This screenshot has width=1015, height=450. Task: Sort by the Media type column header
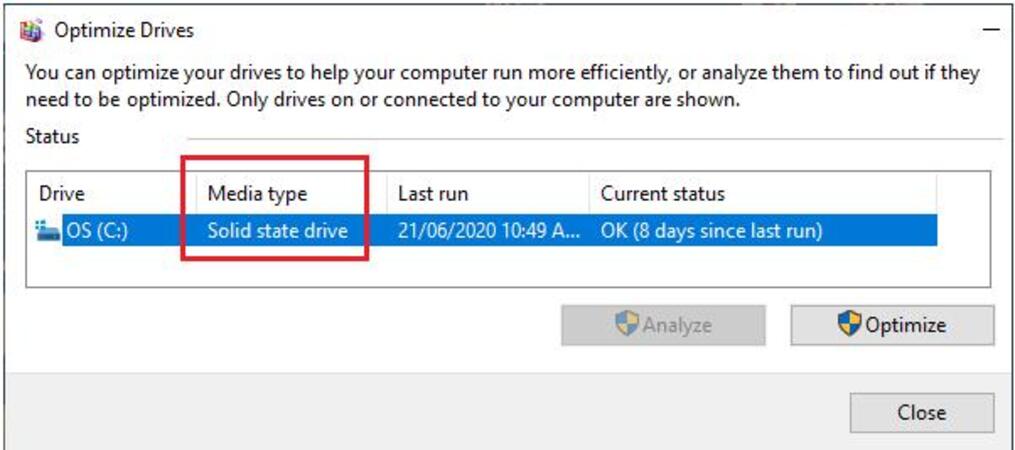coord(257,194)
